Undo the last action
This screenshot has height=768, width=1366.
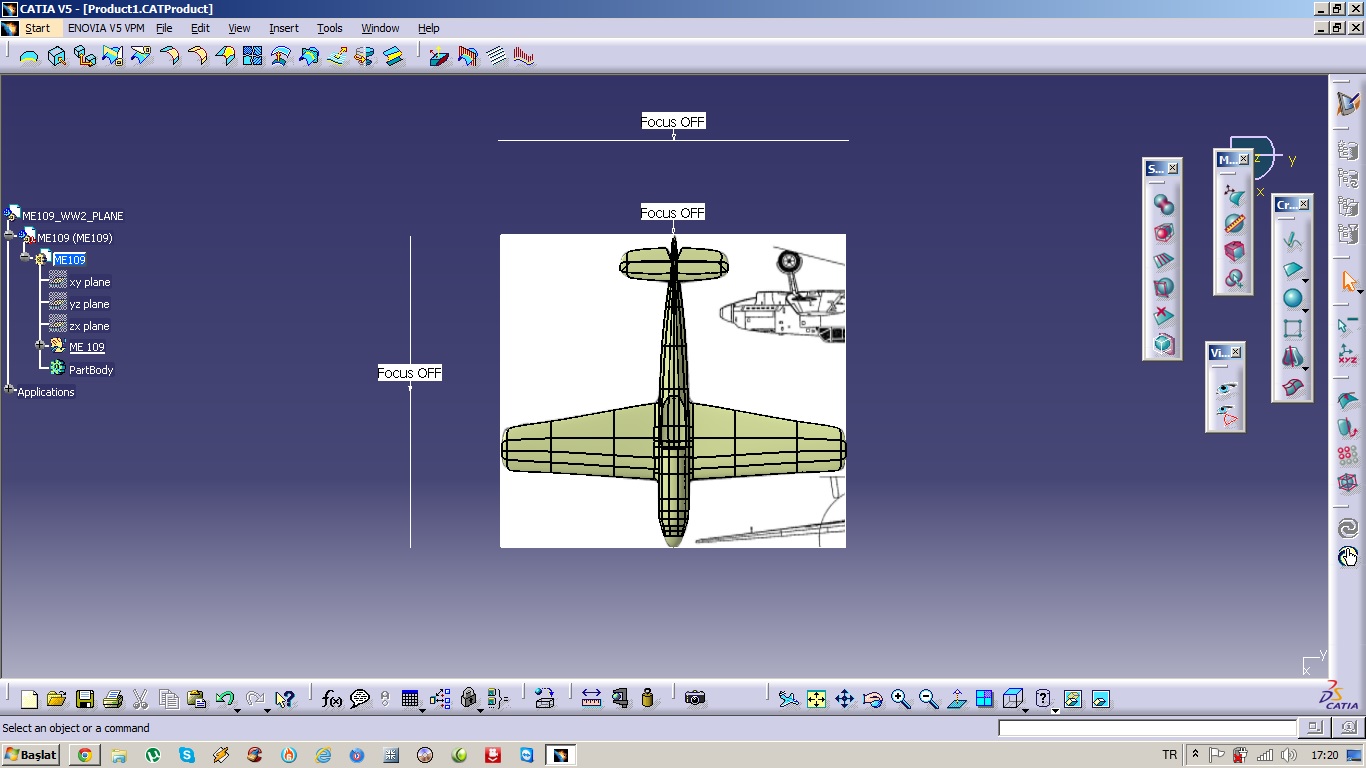click(x=224, y=699)
